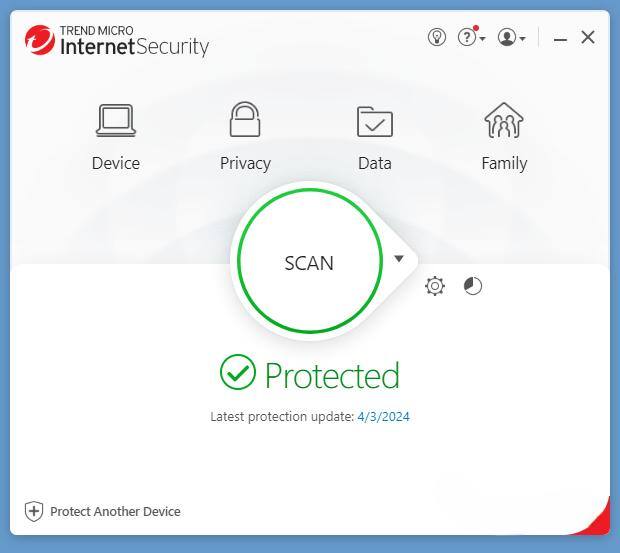Click the Protect Another Device link
This screenshot has width=620, height=553.
[x=115, y=511]
